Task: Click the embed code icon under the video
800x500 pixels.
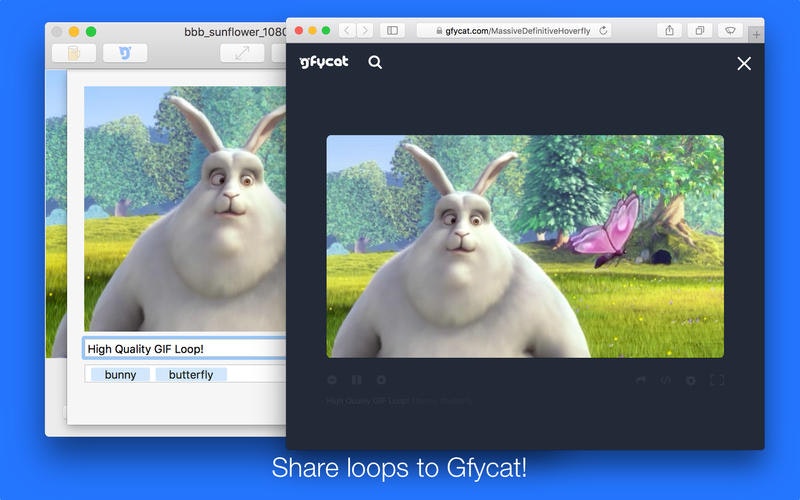Action: point(665,380)
